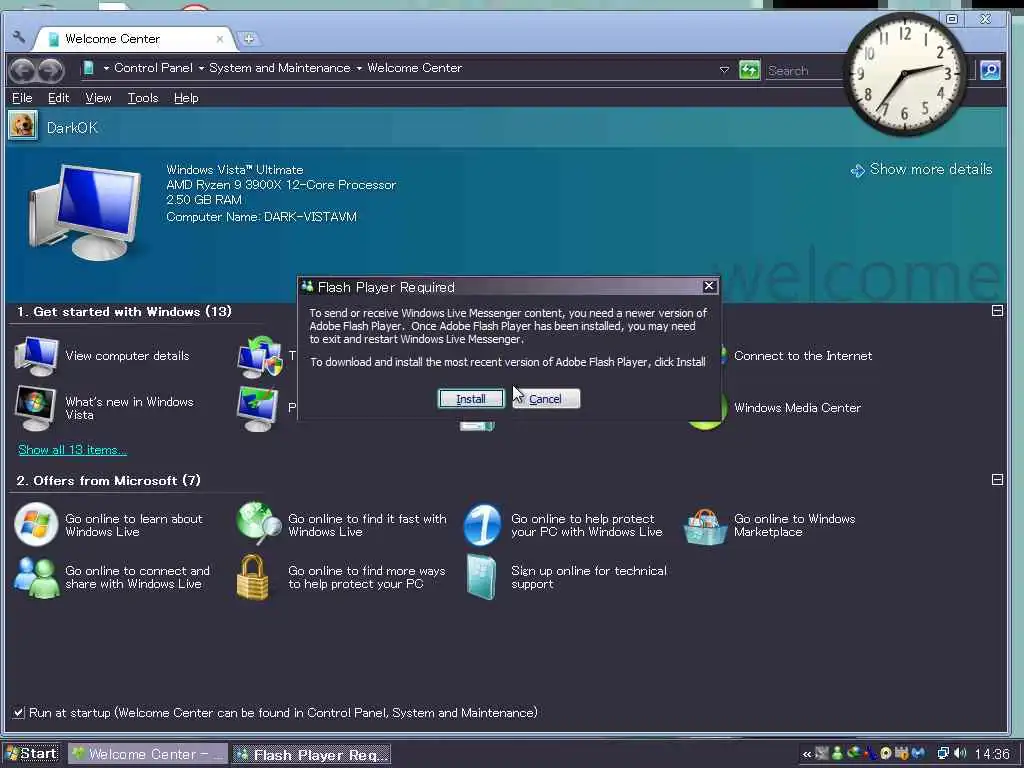Open the View menu

98,98
